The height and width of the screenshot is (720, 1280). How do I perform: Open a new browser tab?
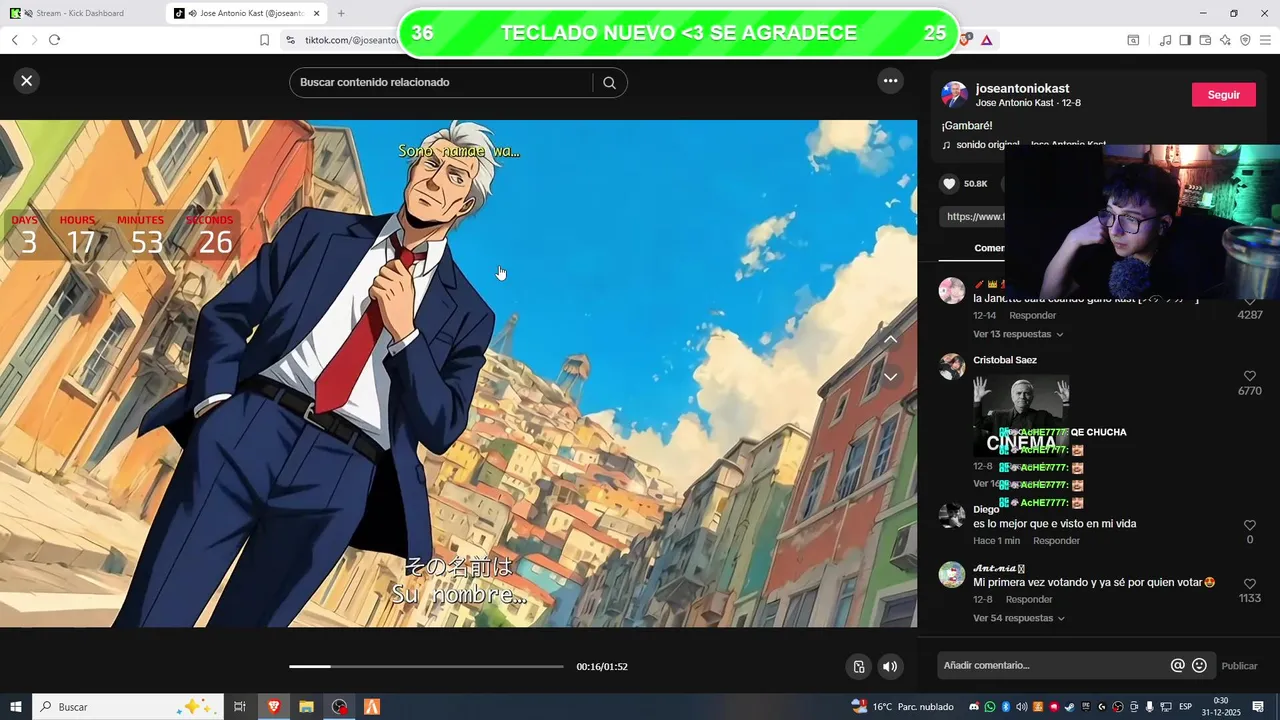(341, 13)
